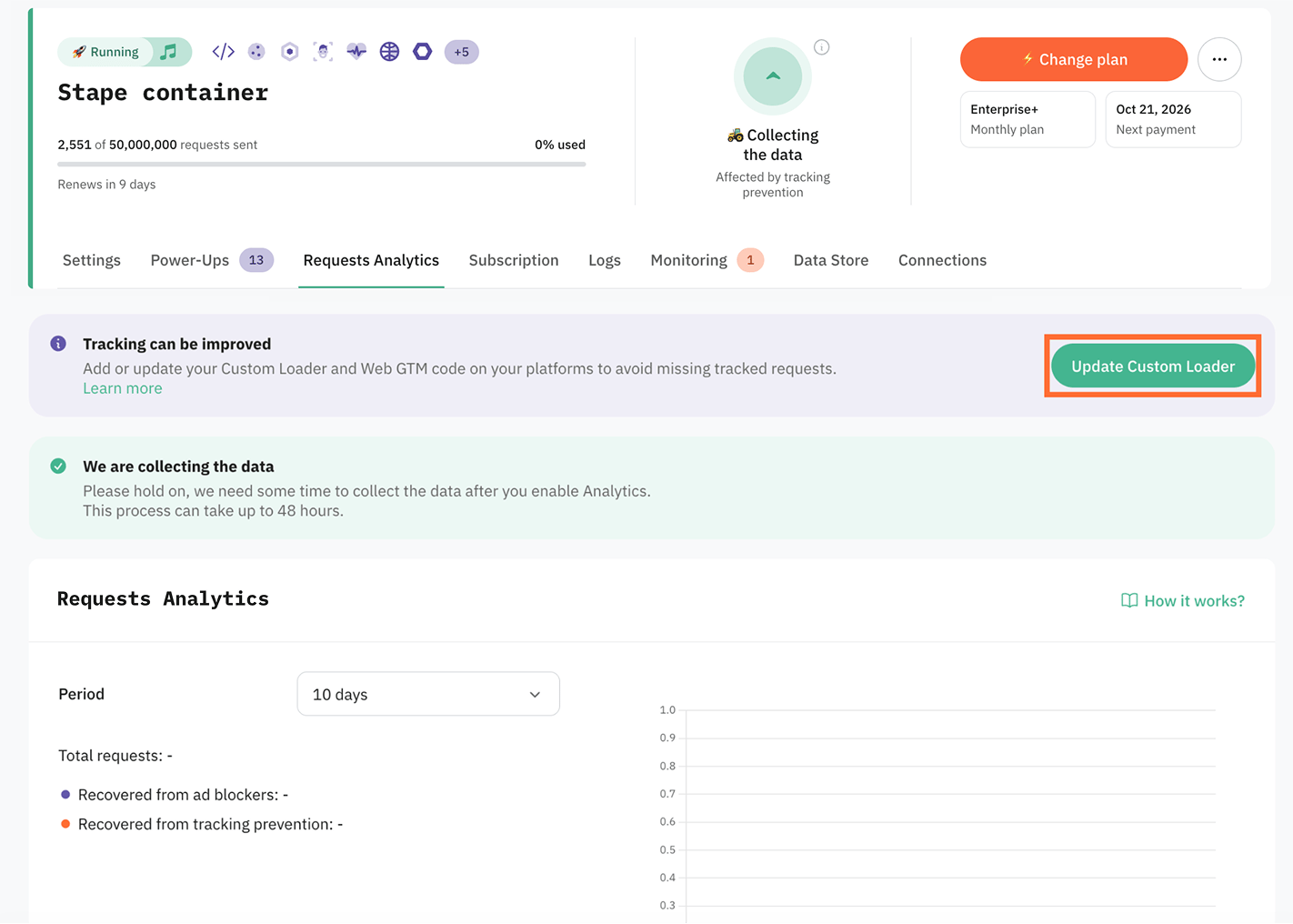Click the heartbeat pulse power-up icon

pyautogui.click(x=356, y=52)
